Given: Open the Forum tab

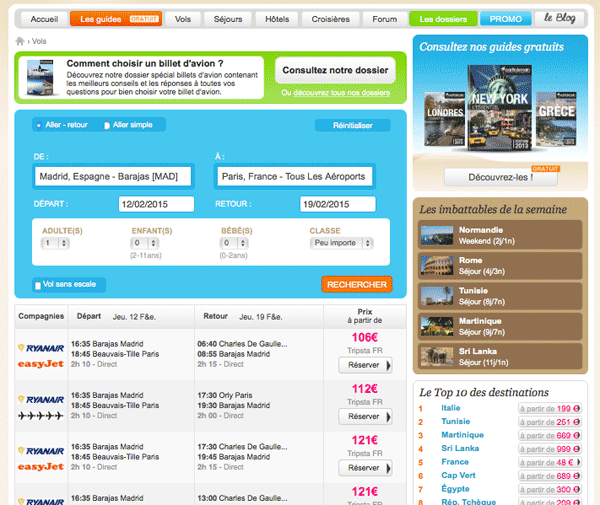Looking at the screenshot, I should 385,19.
